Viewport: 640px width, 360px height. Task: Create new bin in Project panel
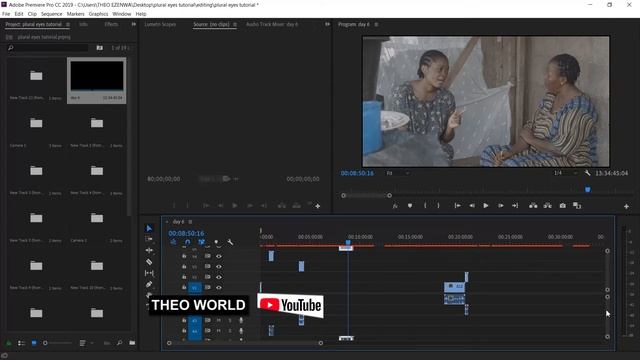point(132,343)
